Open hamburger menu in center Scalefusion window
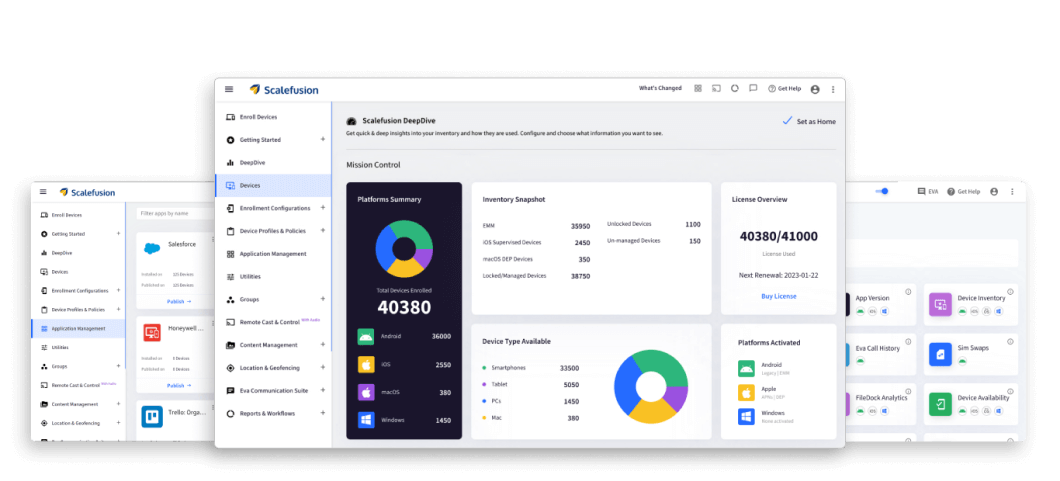Screen dimensions: 1060x481 229,89
